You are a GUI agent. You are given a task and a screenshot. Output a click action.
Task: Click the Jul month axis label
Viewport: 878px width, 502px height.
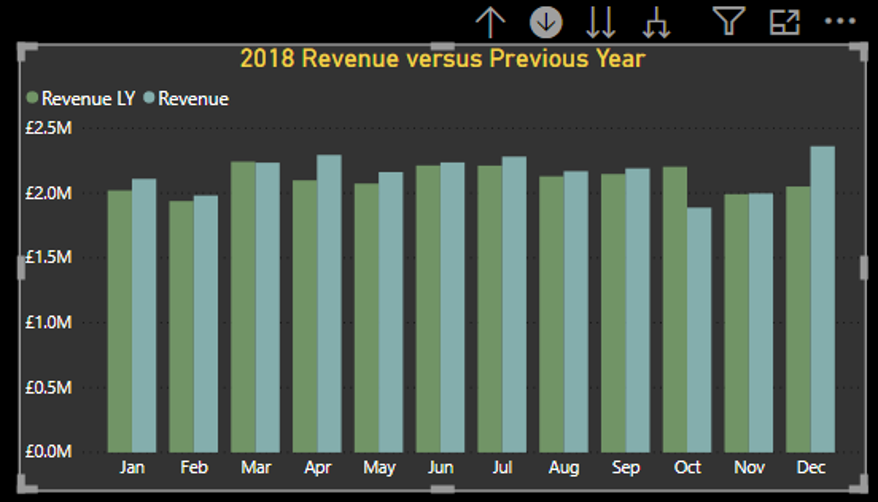coord(502,468)
